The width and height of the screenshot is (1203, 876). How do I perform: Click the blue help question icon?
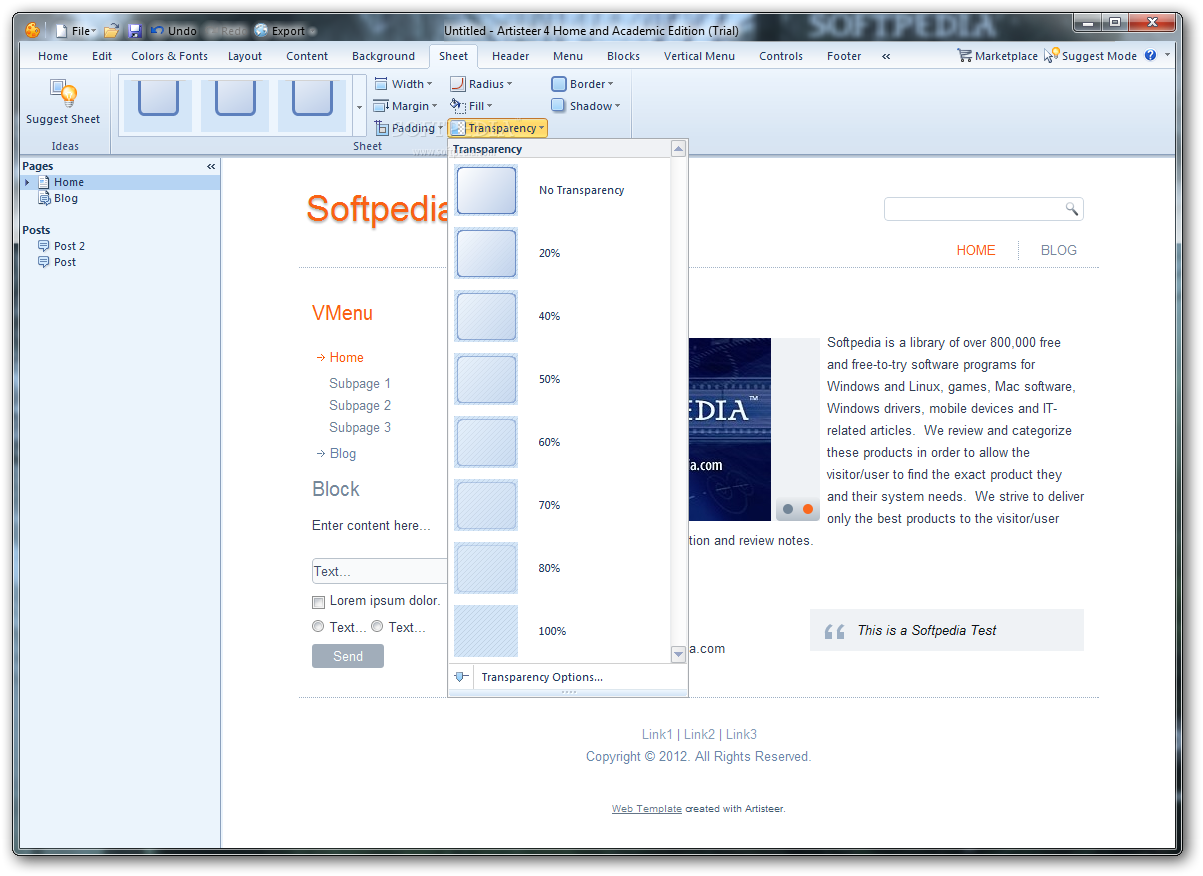pos(1150,56)
